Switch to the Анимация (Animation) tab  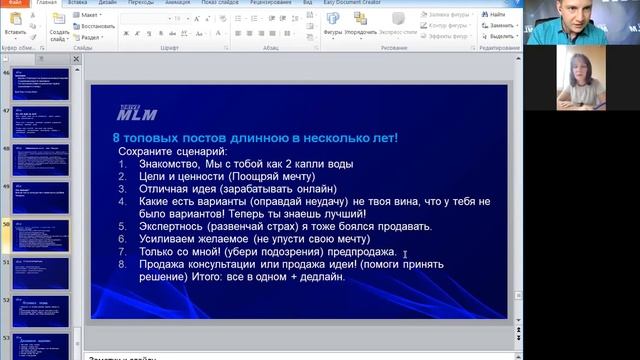click(178, 2)
